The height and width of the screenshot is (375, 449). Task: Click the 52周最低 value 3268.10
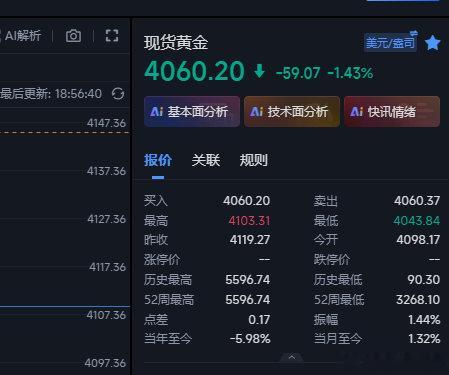coord(418,300)
